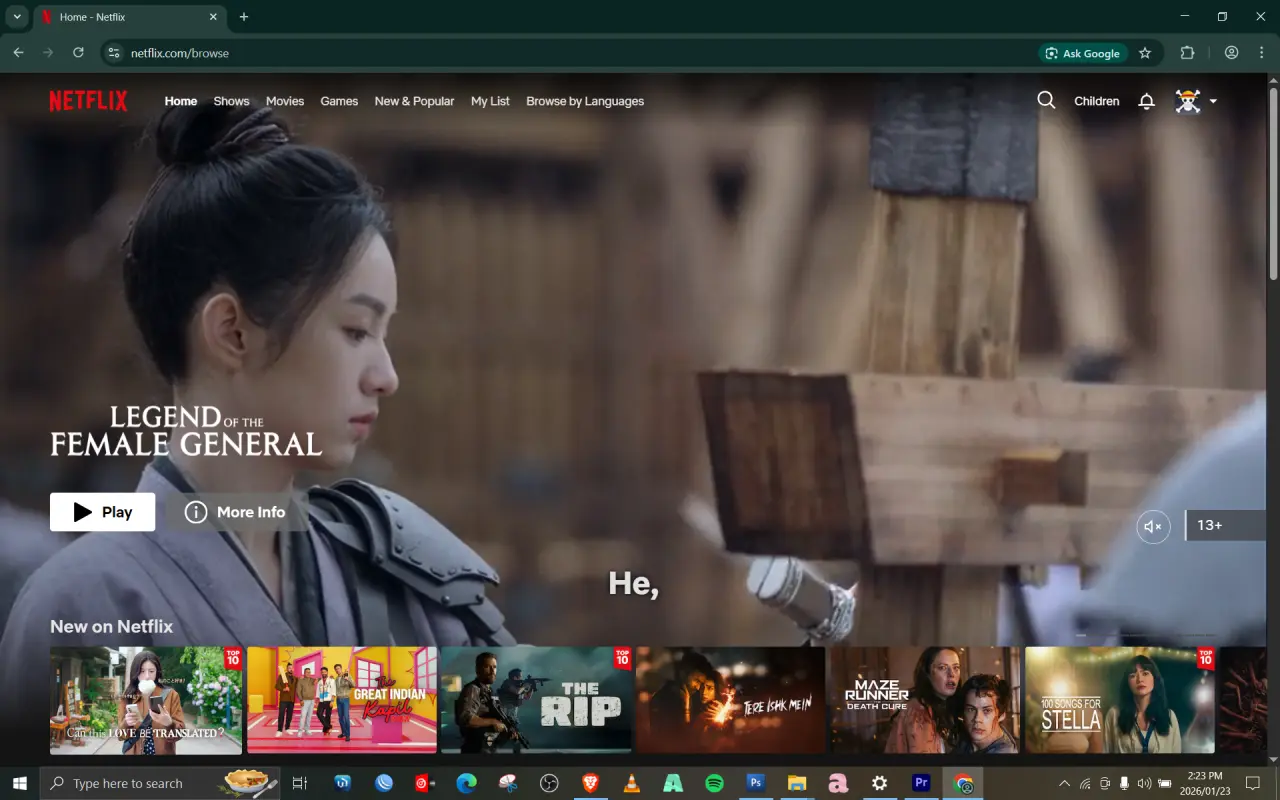The image size is (1280, 800).
Task: Open Windows Settings gear in taskbar
Action: click(880, 783)
